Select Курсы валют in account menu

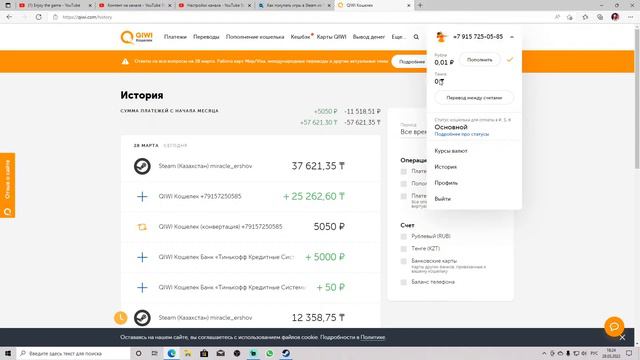coord(451,151)
